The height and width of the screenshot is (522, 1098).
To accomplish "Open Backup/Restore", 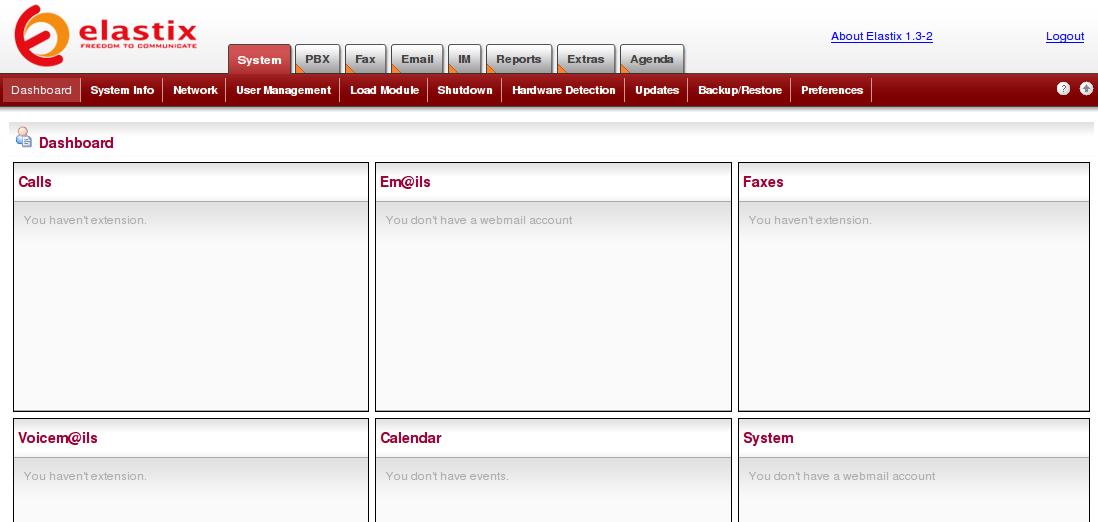I will coord(739,90).
